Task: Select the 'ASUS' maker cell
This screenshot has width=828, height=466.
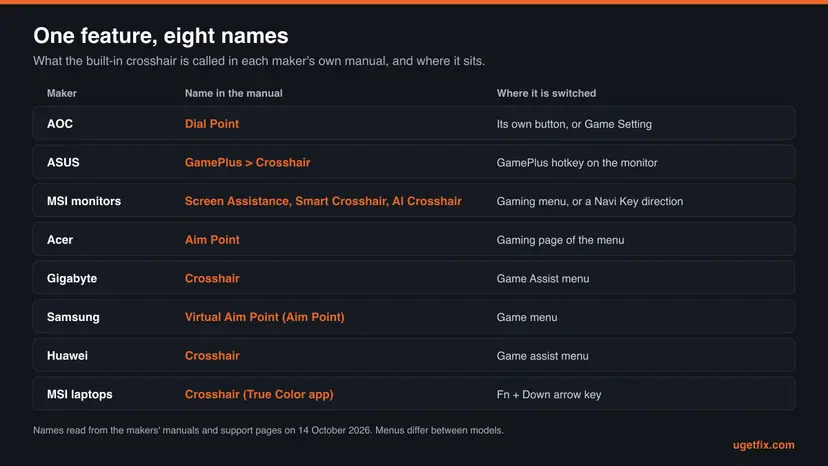Action: 63,162
